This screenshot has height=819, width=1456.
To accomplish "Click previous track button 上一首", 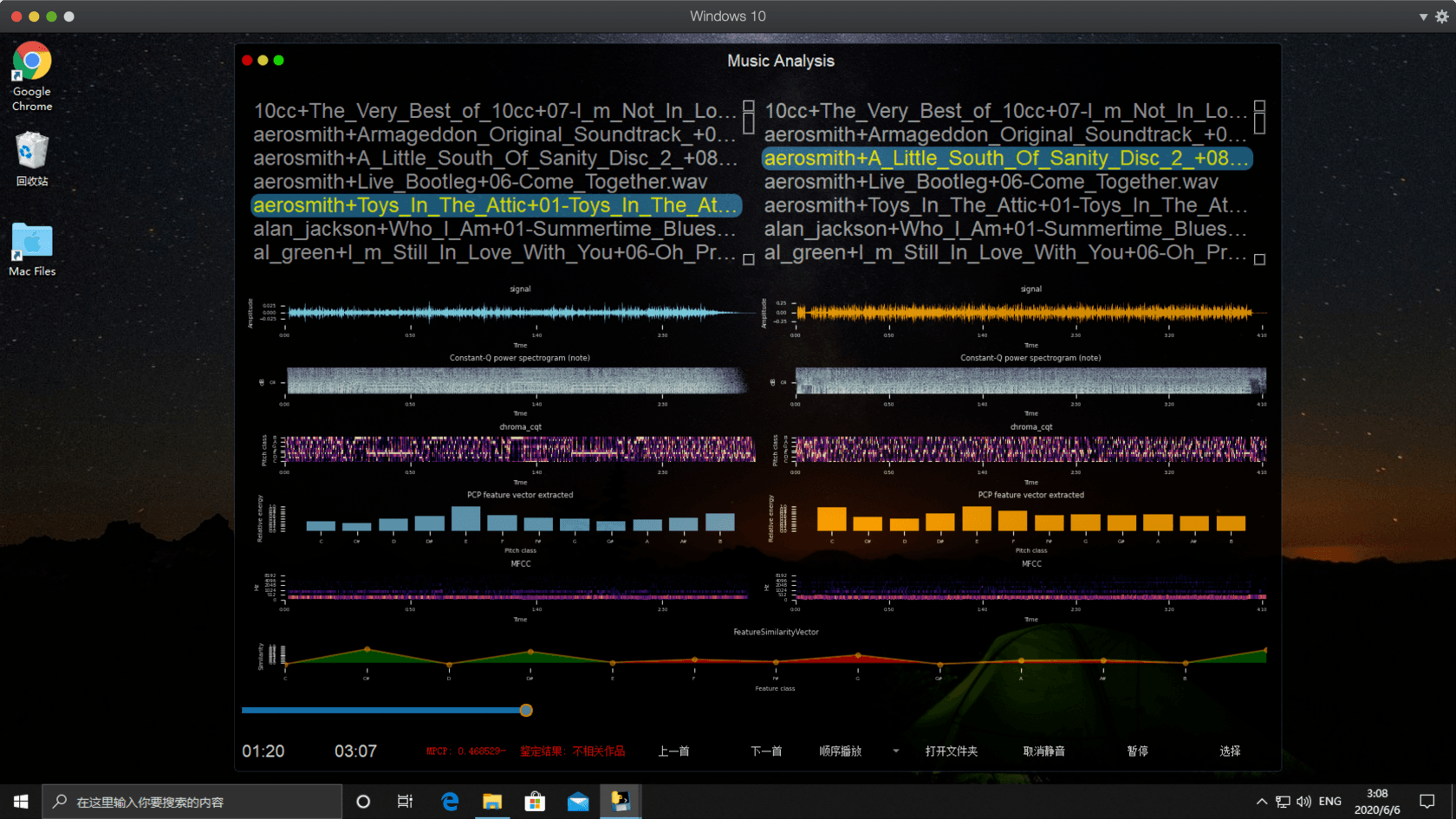I will 673,751.
